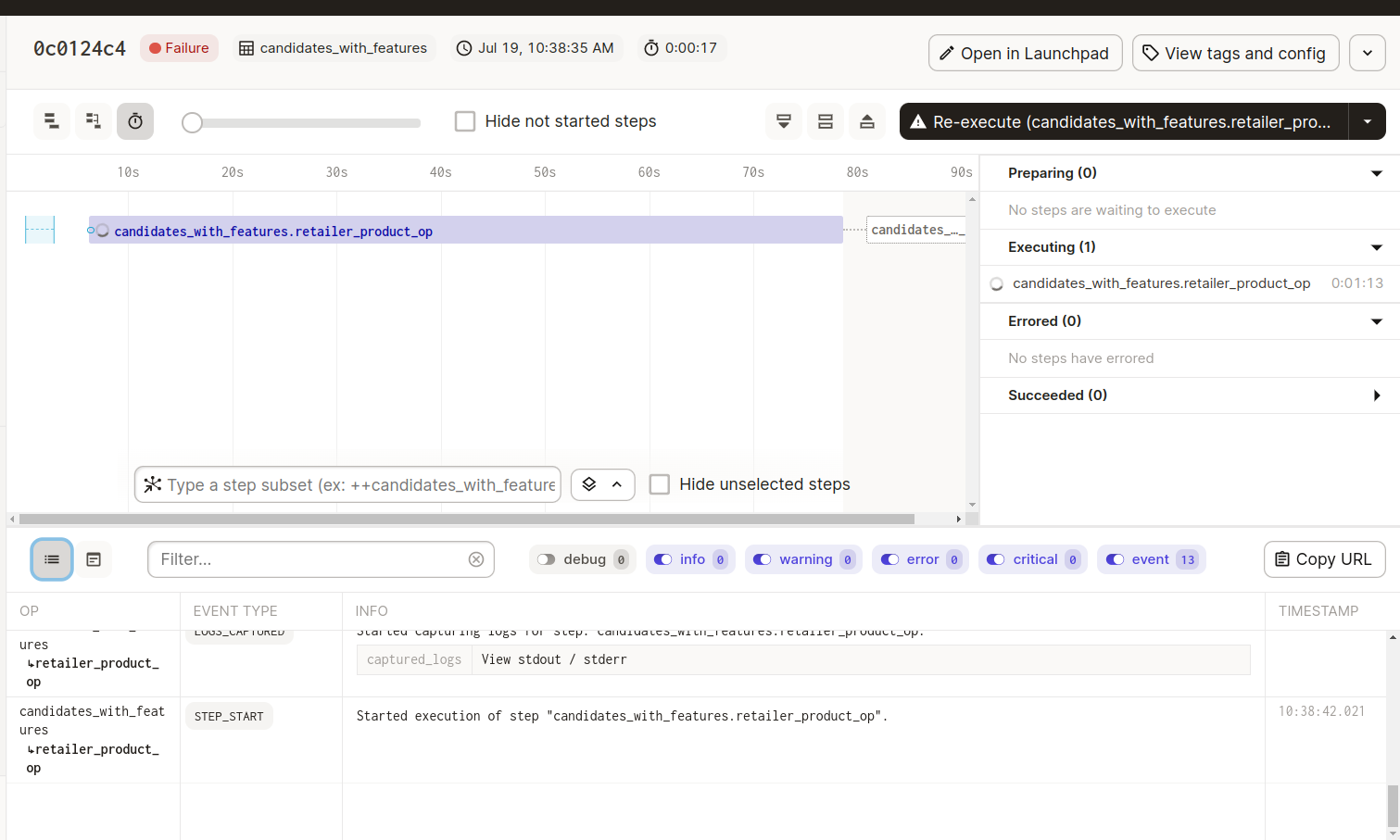Toggle the clock-based timing view icon
Image resolution: width=1400 pixels, height=840 pixels.
click(135, 120)
